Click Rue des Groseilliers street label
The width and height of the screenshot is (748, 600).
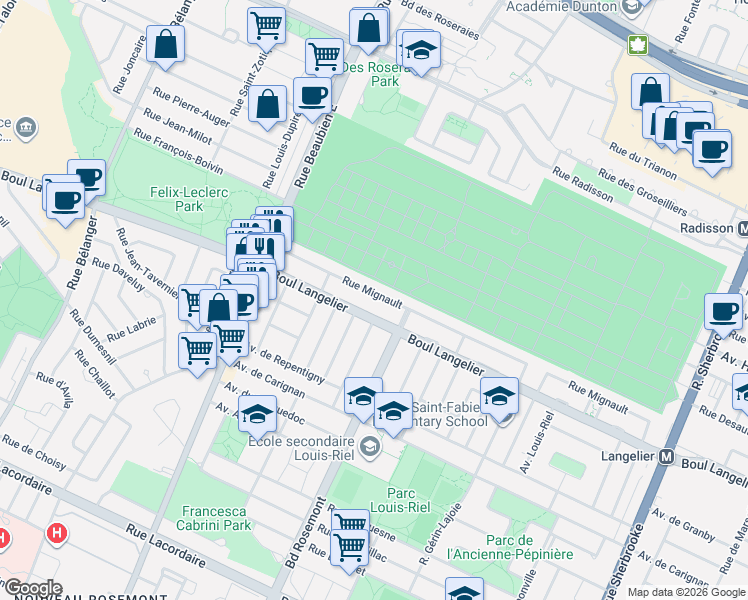coord(643,192)
